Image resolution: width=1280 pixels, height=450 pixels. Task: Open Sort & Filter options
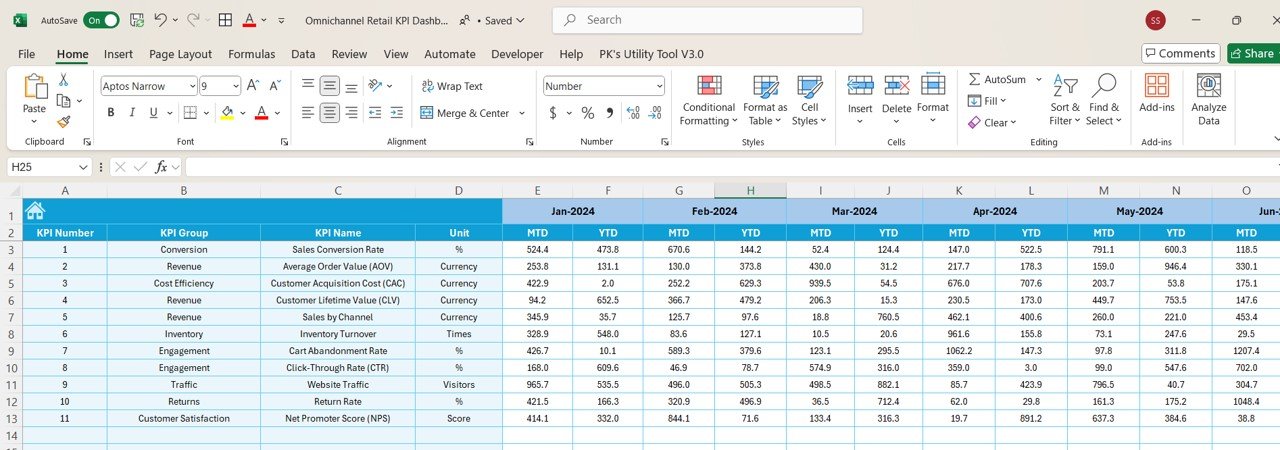1065,100
